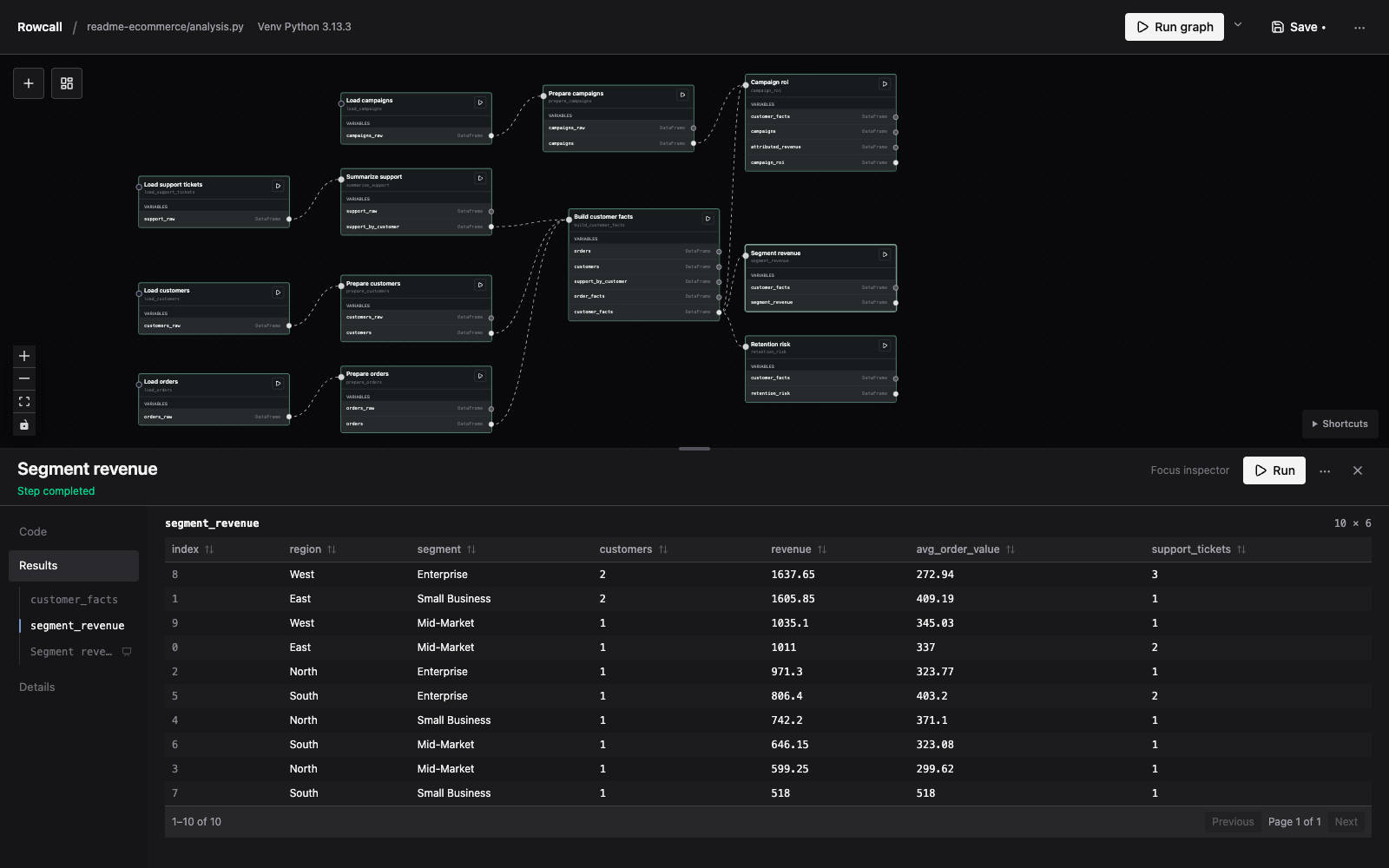
Task: Run the Segment revenue node in graph
Action: click(885, 254)
